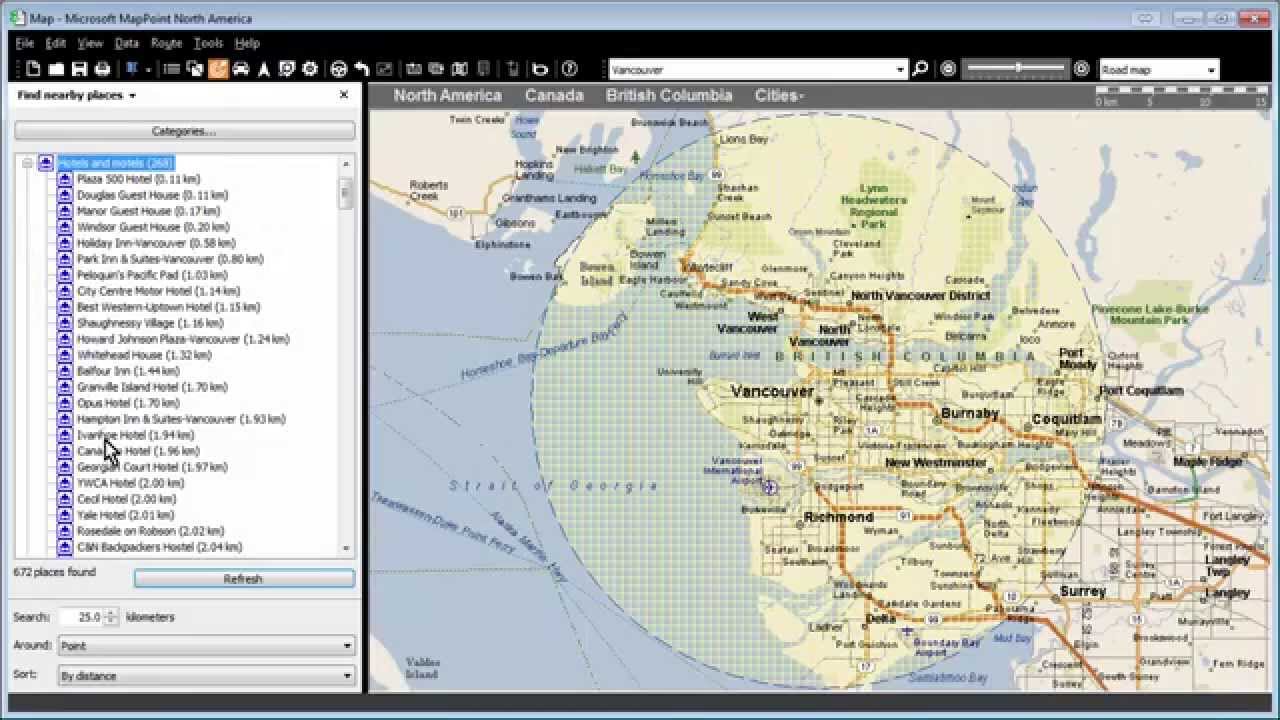Open the Cities breadcrumb dropdown
The image size is (1280, 720).
(x=779, y=96)
